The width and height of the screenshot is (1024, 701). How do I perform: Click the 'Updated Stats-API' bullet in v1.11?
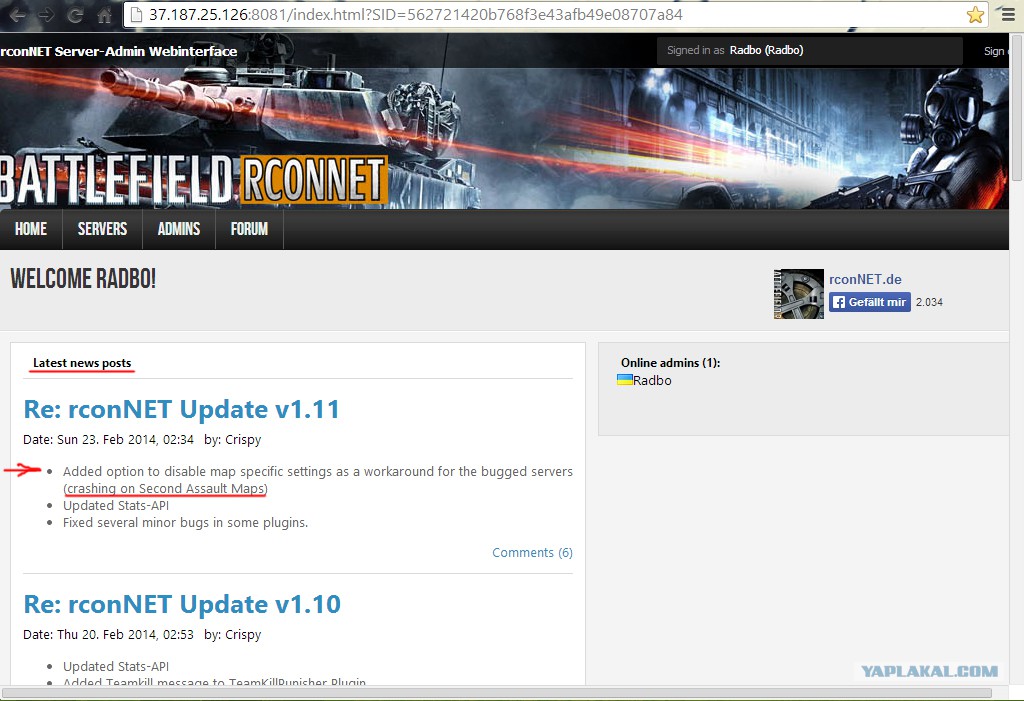pos(116,506)
